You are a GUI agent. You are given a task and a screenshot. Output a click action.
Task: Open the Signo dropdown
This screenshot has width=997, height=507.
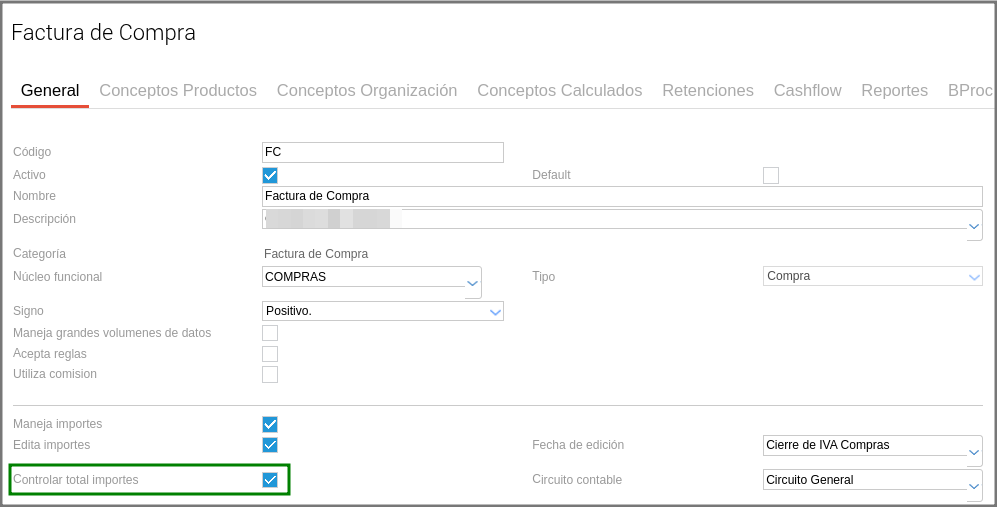(x=494, y=312)
